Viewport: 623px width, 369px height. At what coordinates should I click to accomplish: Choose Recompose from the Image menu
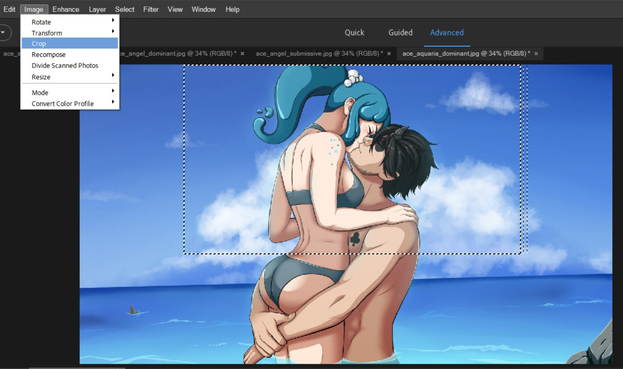pyautogui.click(x=70, y=54)
